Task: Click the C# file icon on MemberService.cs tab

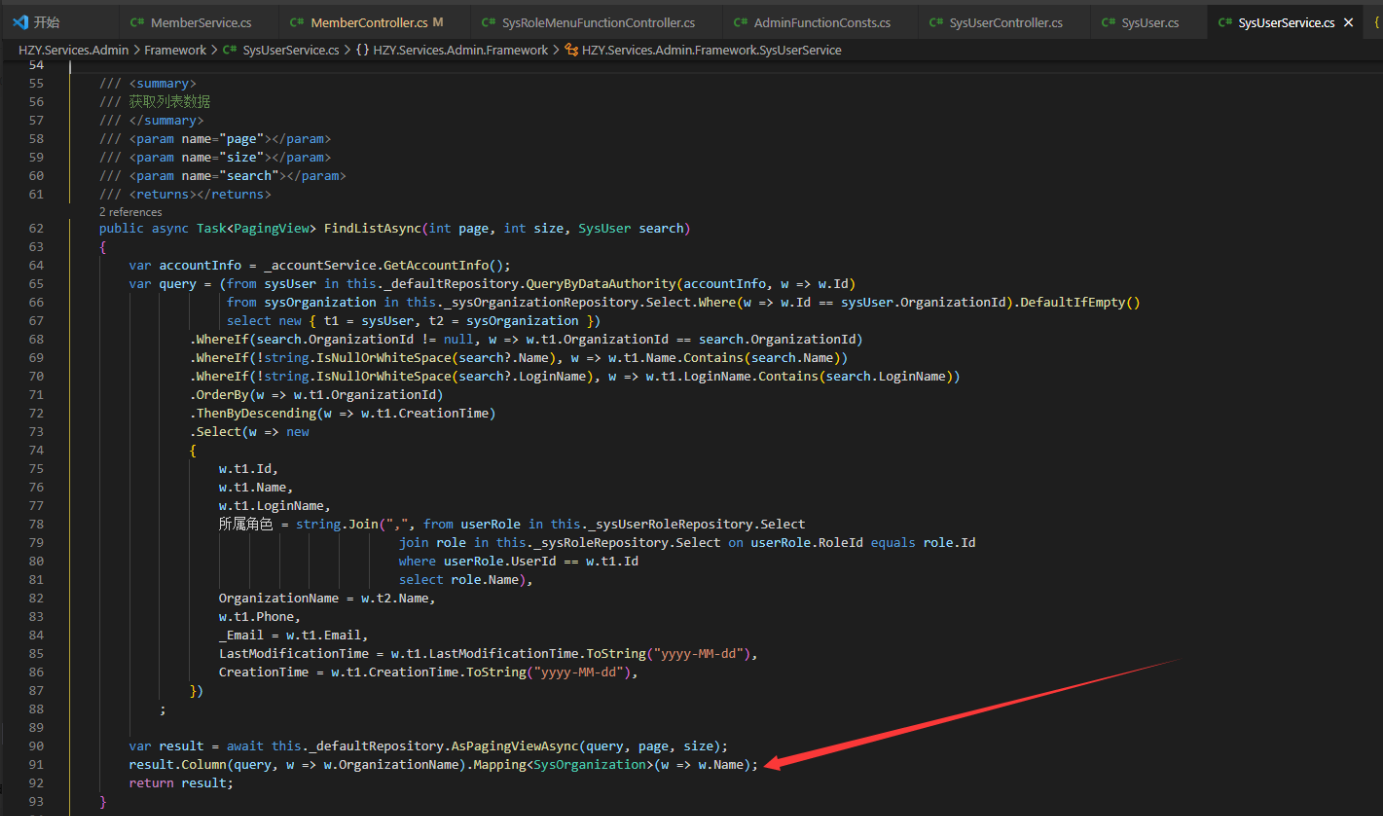Action: 137,22
